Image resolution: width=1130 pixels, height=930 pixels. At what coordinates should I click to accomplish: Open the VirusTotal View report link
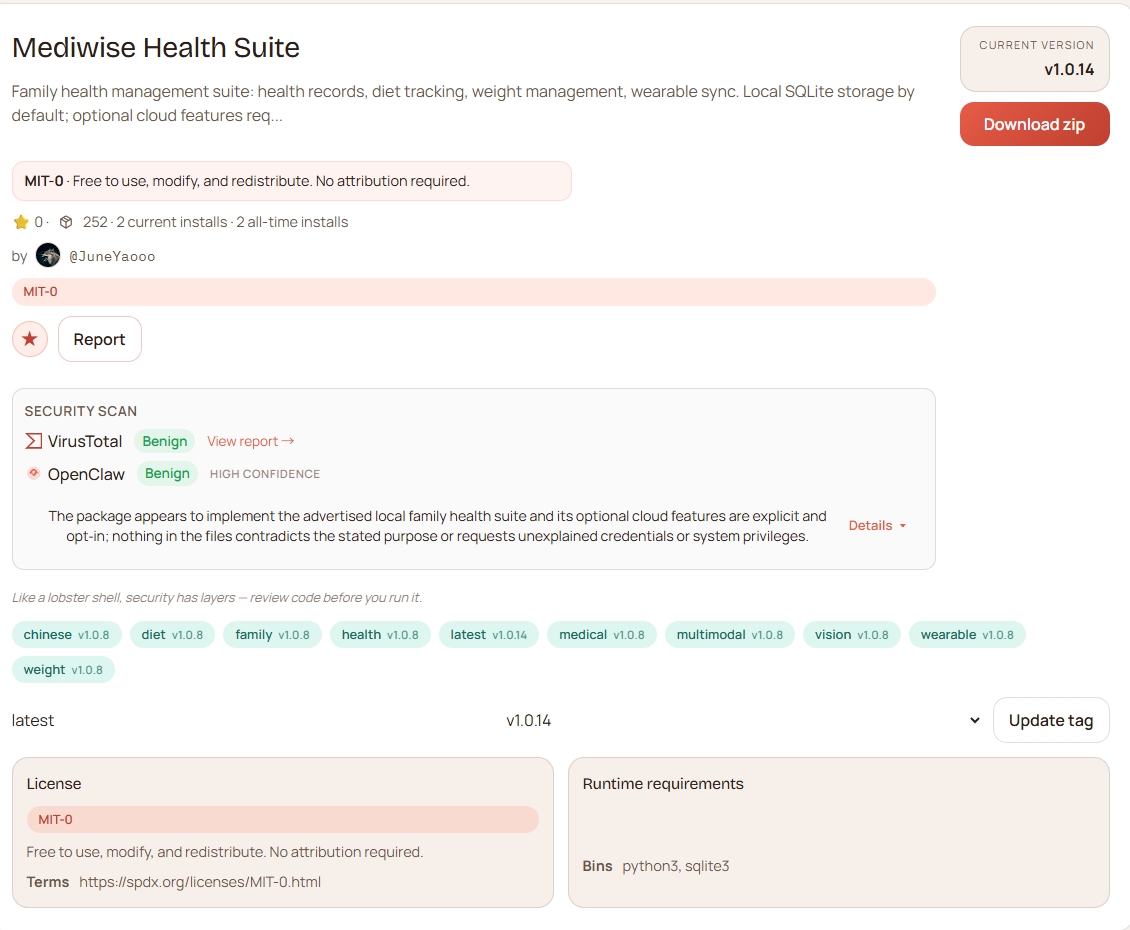[x=250, y=441]
